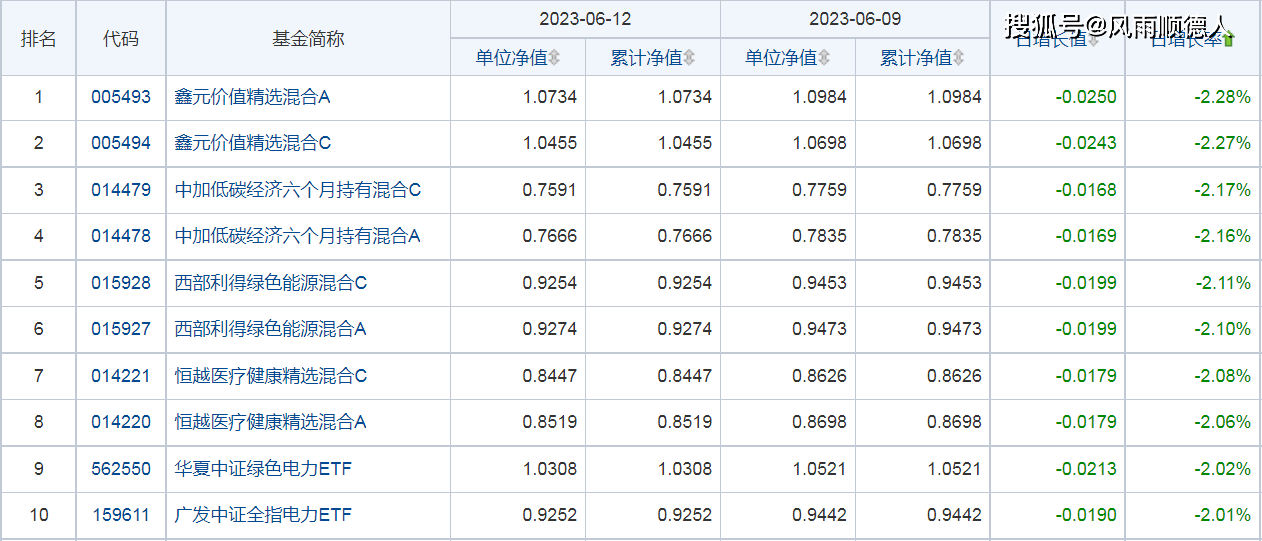
Task: Click the 排名 column header
Action: [x=39, y=39]
